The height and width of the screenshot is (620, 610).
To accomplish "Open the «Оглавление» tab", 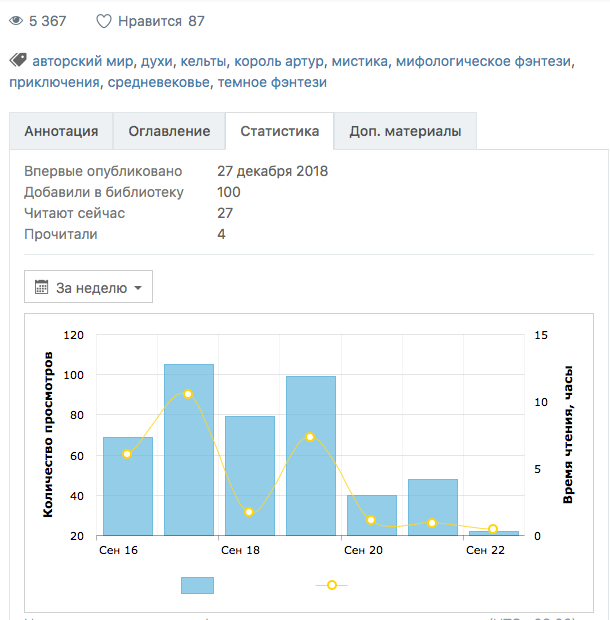I will click(x=169, y=131).
